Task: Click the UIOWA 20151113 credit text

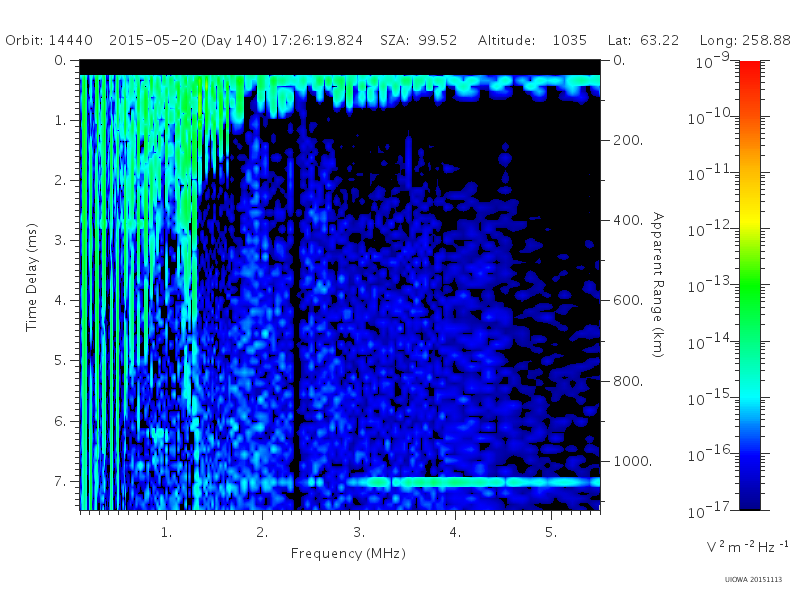Action: pos(753,580)
